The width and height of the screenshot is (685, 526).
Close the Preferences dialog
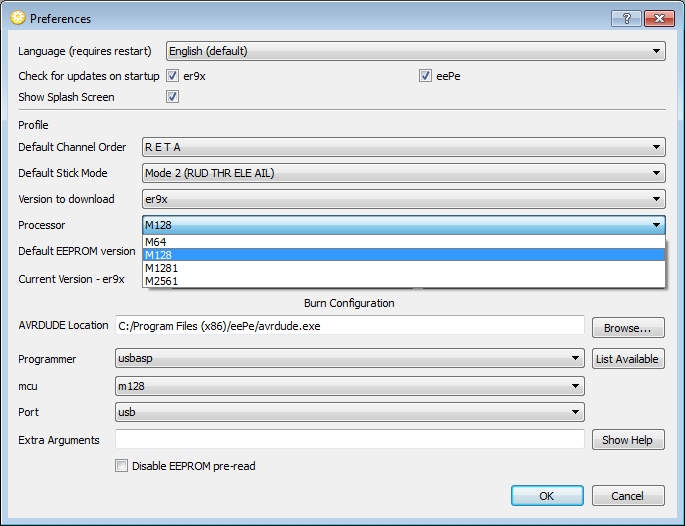coord(659,18)
